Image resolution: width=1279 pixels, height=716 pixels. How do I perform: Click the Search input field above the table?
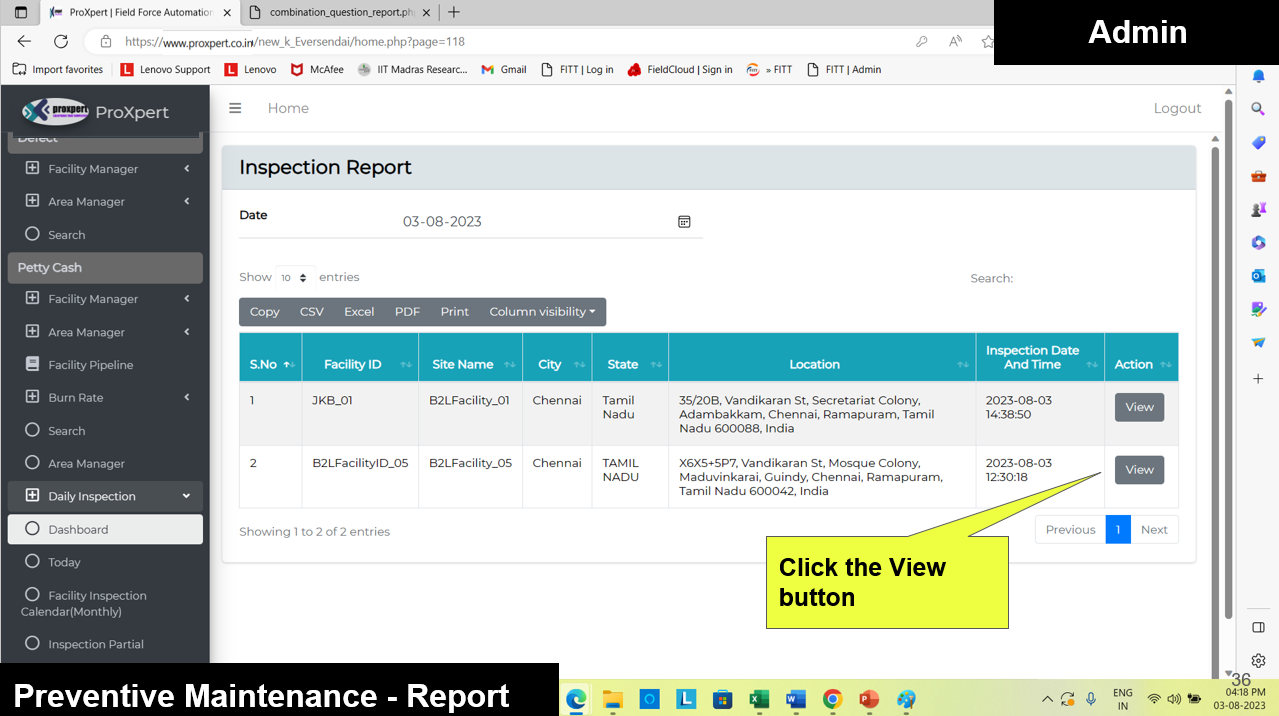(x=1098, y=278)
